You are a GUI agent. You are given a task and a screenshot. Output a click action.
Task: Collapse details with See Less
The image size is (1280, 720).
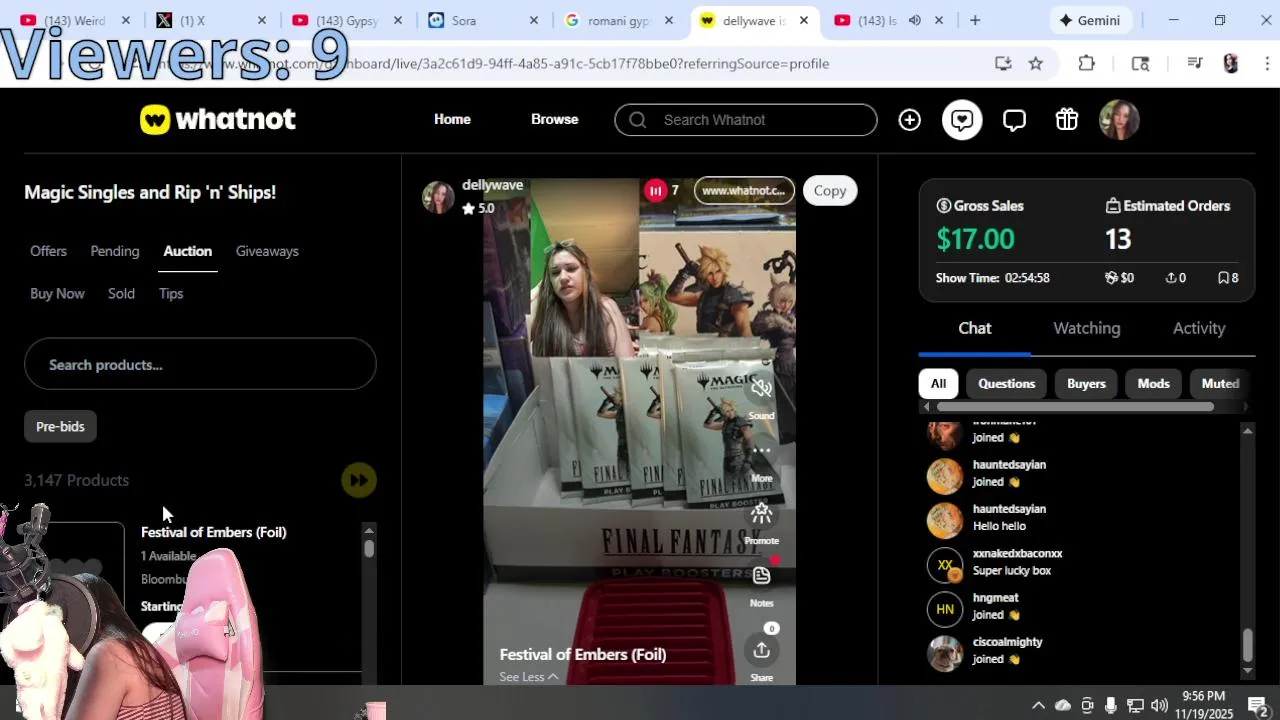(x=528, y=677)
